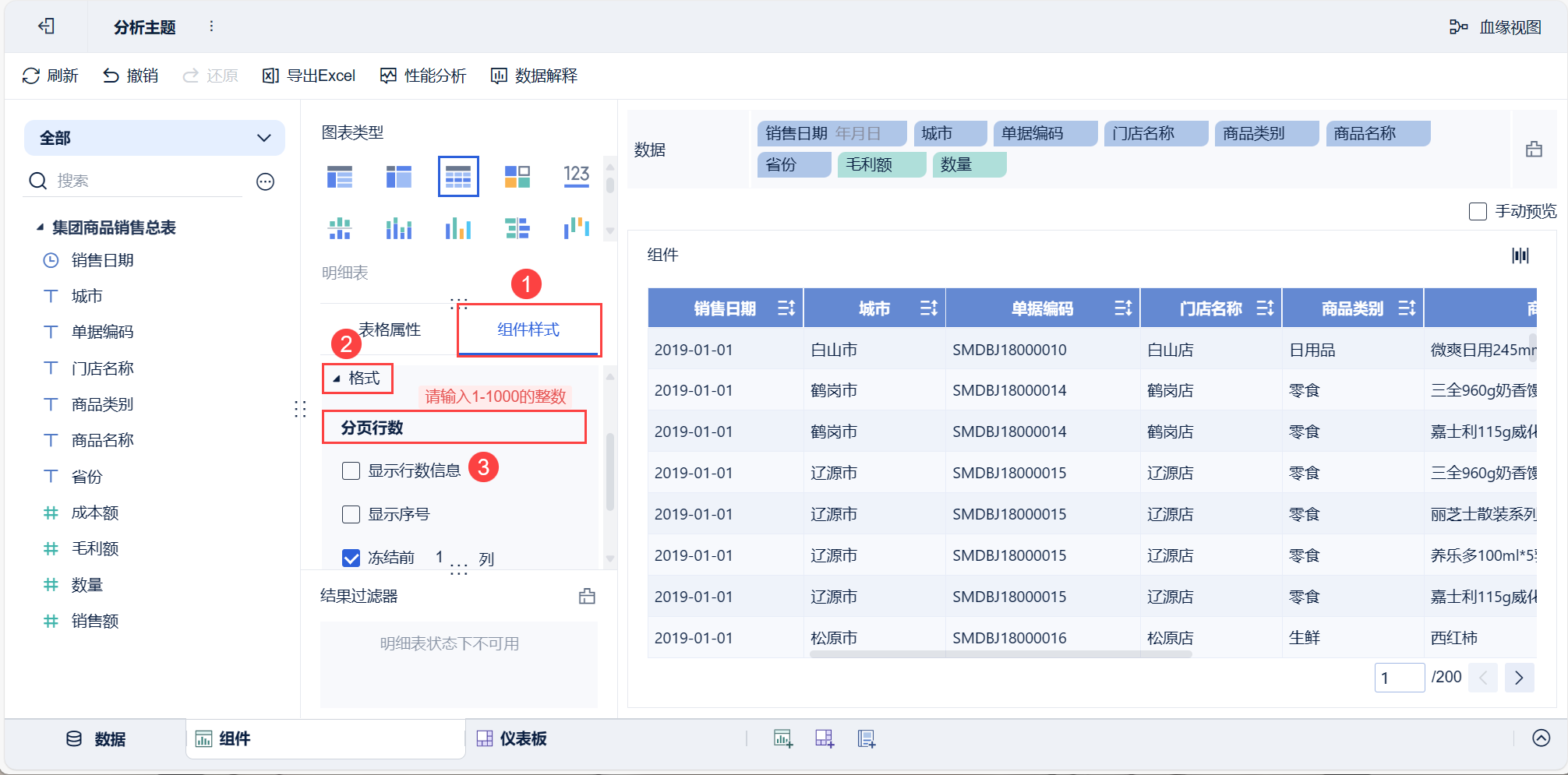
Task: Click the data bar clear icon
Action: pyautogui.click(x=1534, y=150)
